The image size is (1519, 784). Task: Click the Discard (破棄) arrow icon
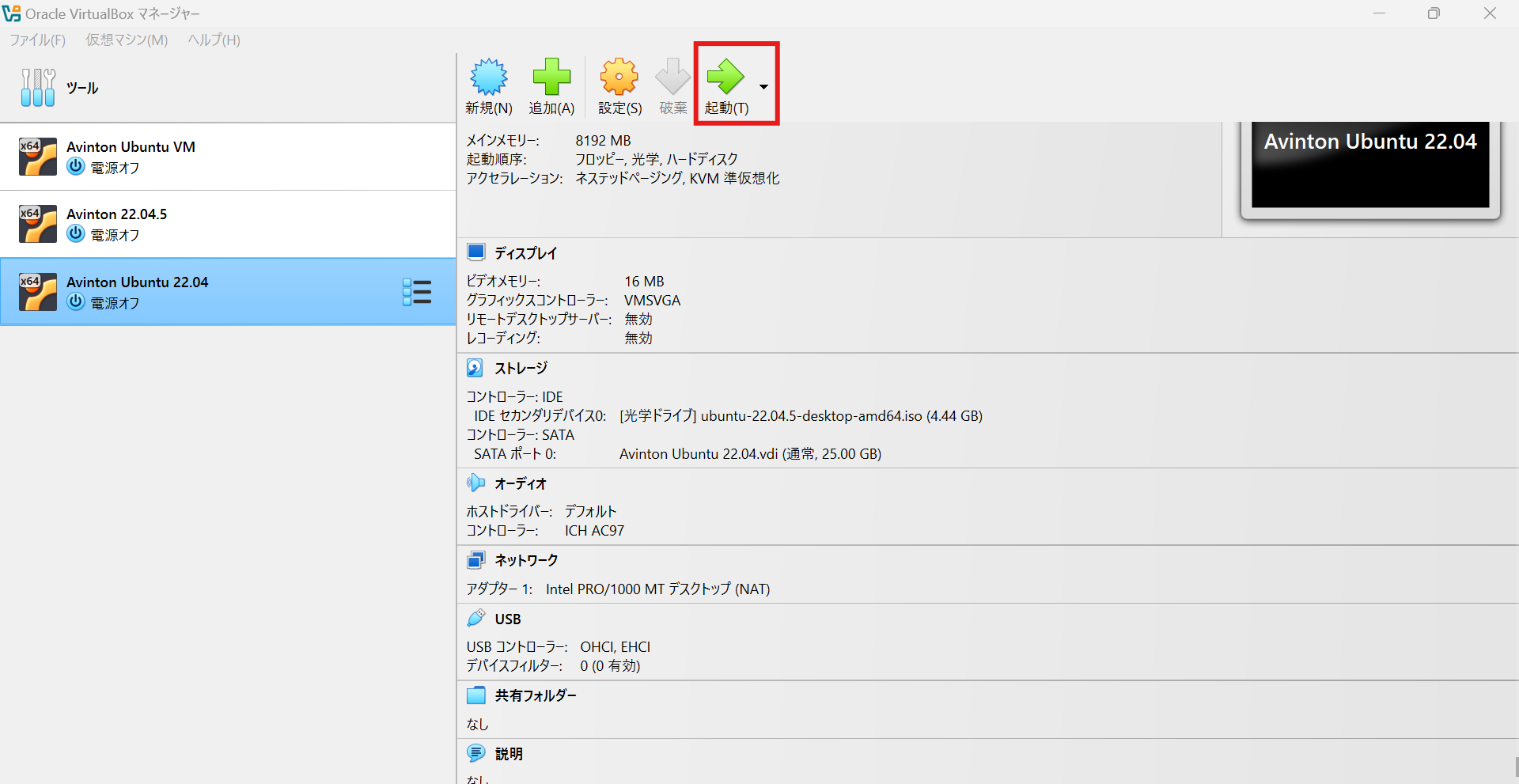point(673,77)
